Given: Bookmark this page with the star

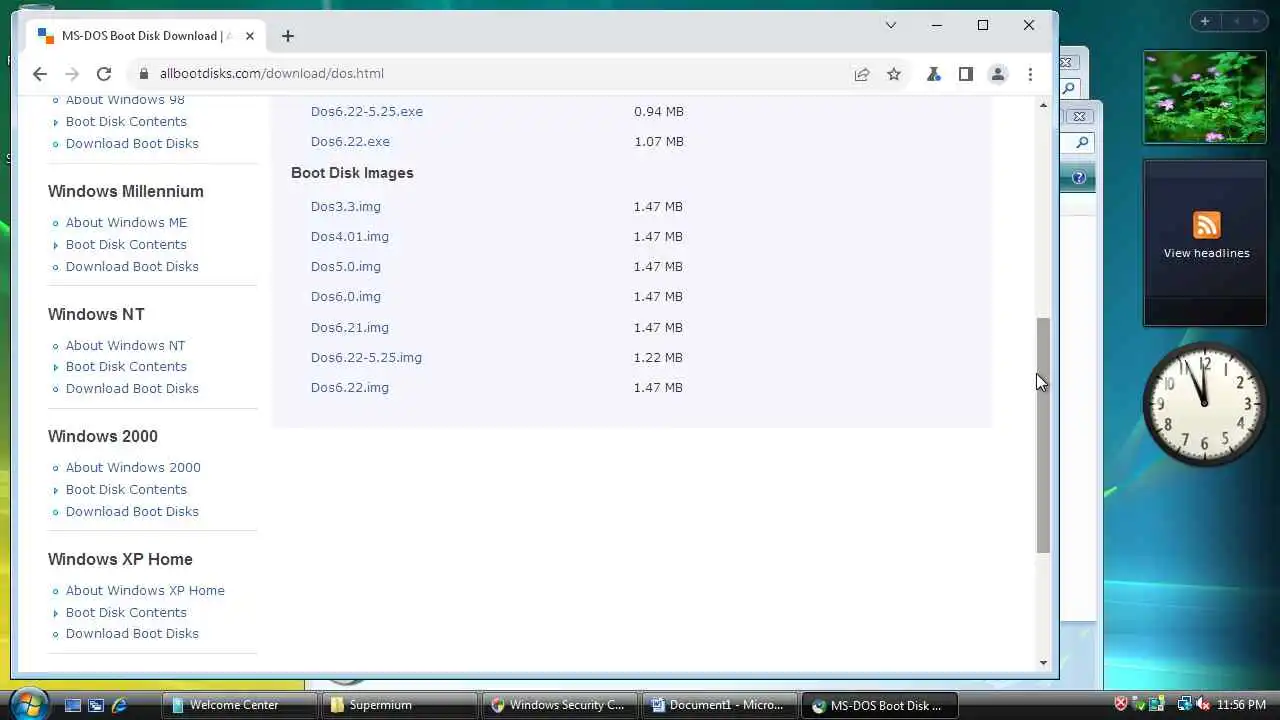Looking at the screenshot, I should 894,74.
